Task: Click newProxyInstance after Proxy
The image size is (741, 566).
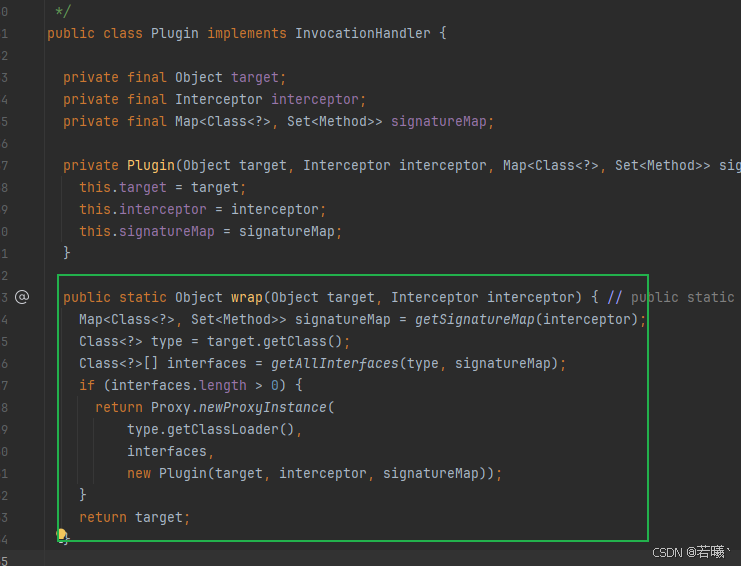Action: [263, 407]
